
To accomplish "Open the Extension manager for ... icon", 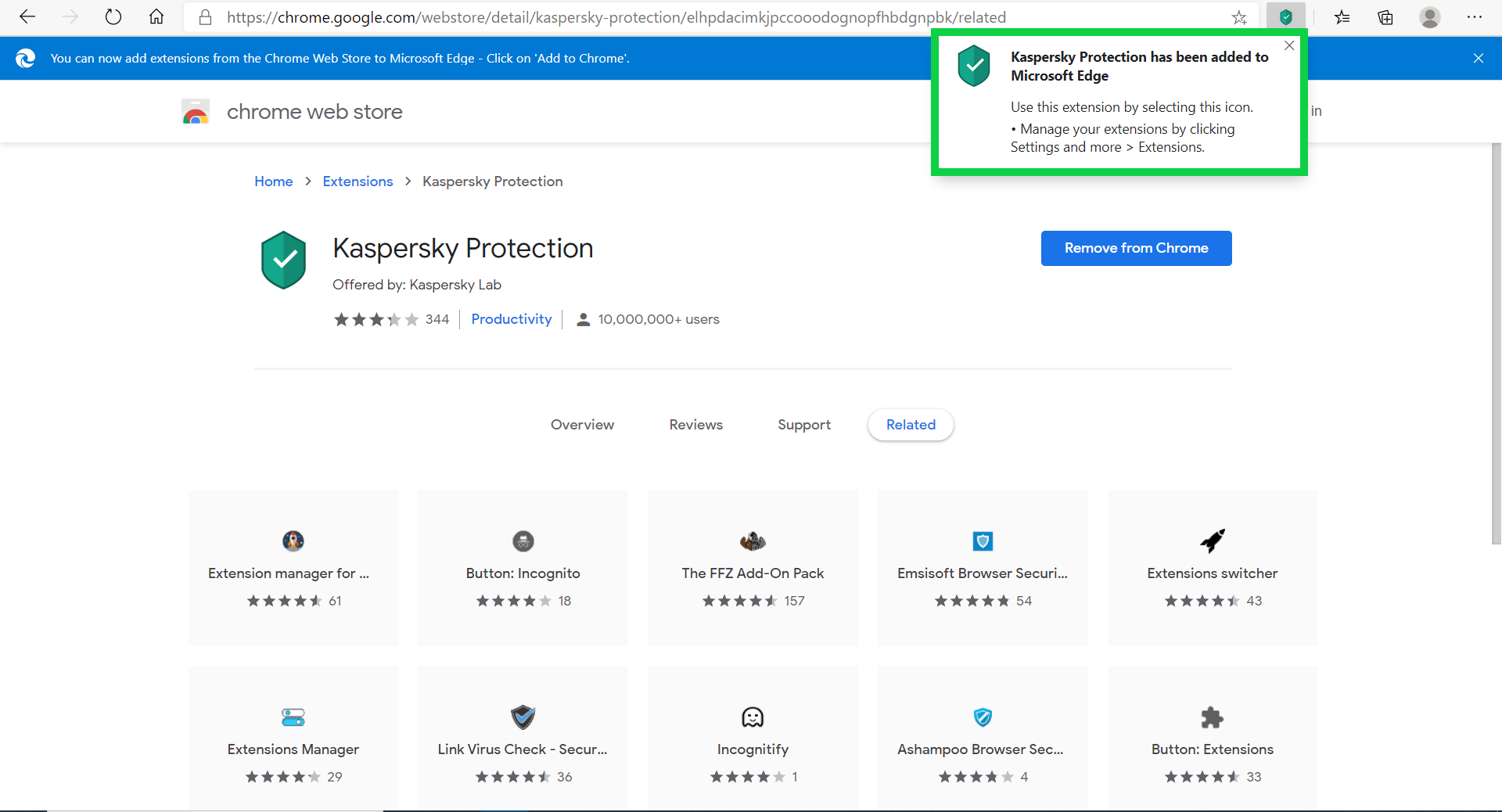I will click(293, 541).
